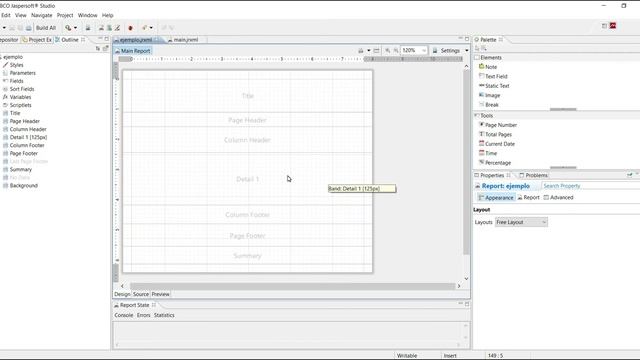Open the Window menu
This screenshot has width=640, height=360.
click(x=87, y=15)
